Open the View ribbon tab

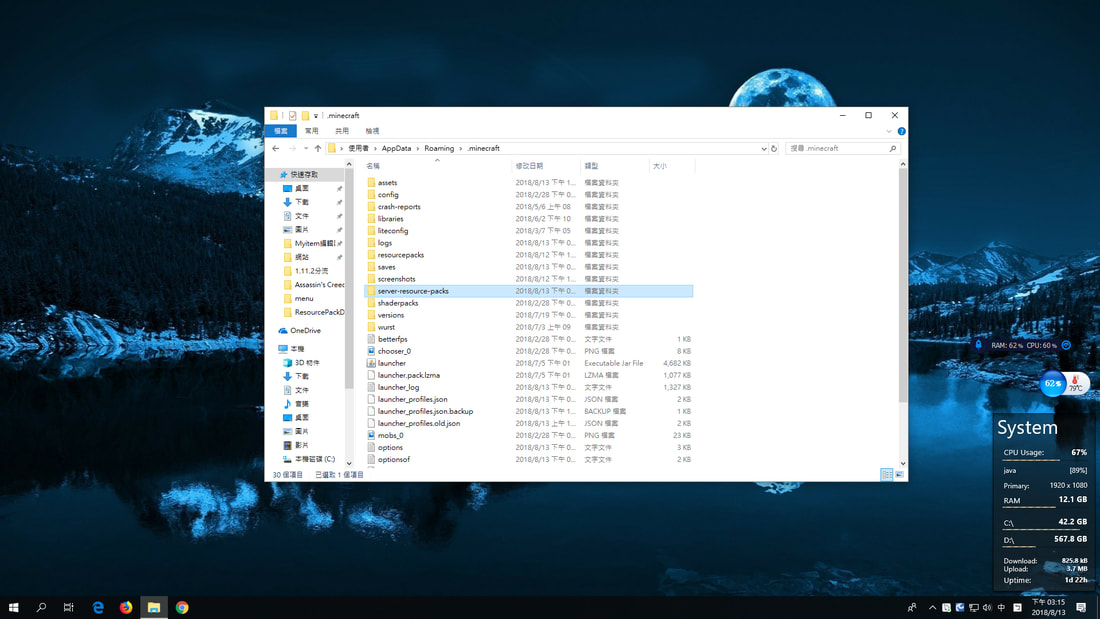pyautogui.click(x=372, y=131)
